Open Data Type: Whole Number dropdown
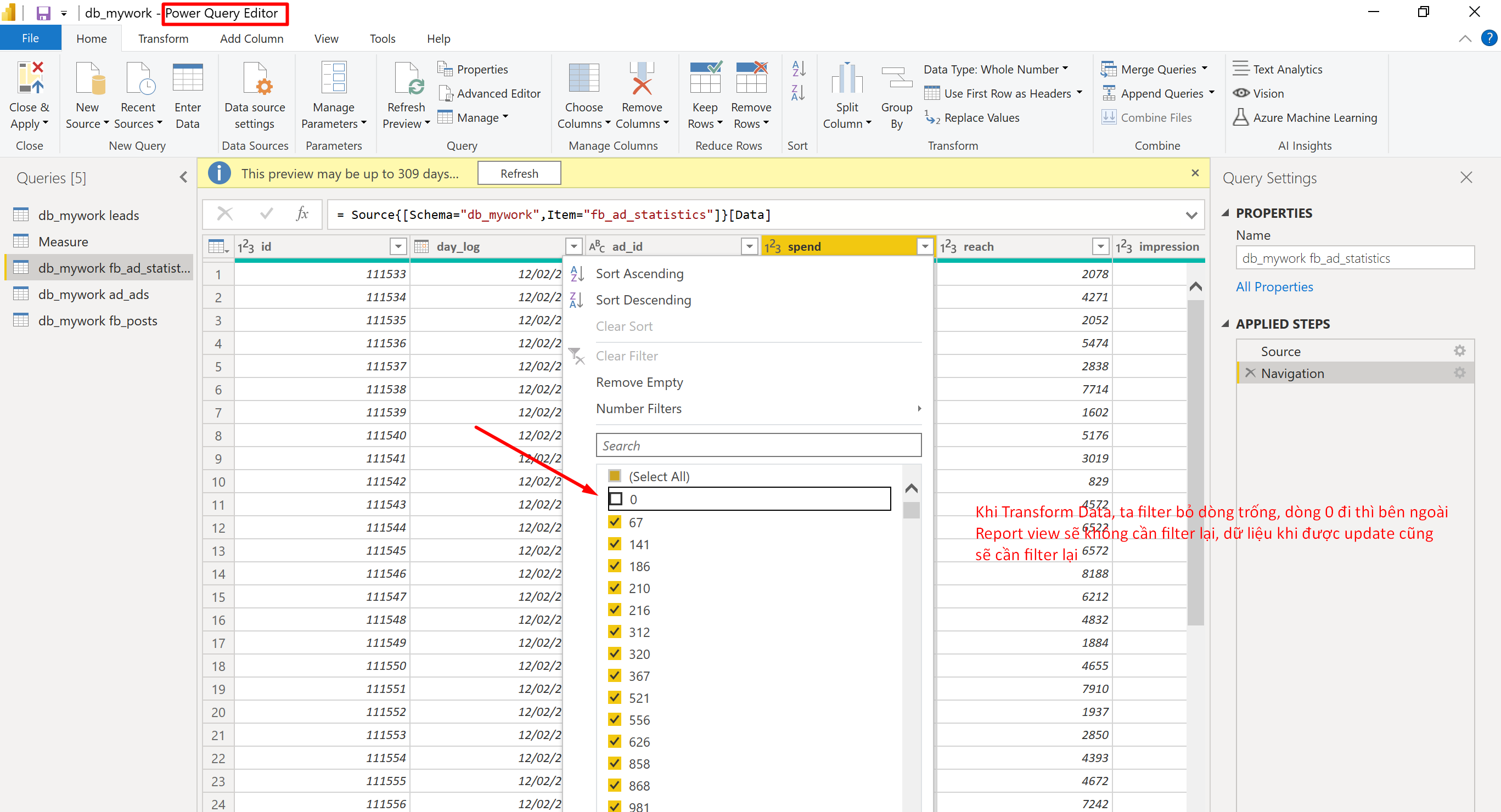Viewport: 1501px width, 812px height. 996,69
